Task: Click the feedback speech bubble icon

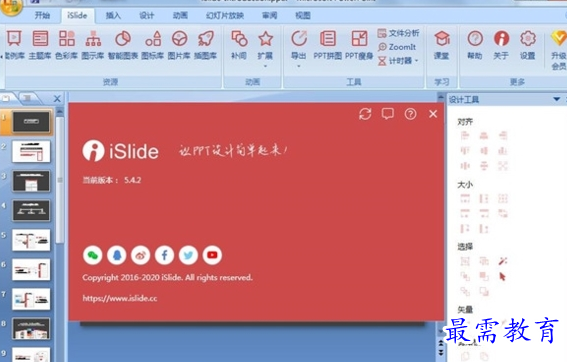Action: tap(388, 114)
